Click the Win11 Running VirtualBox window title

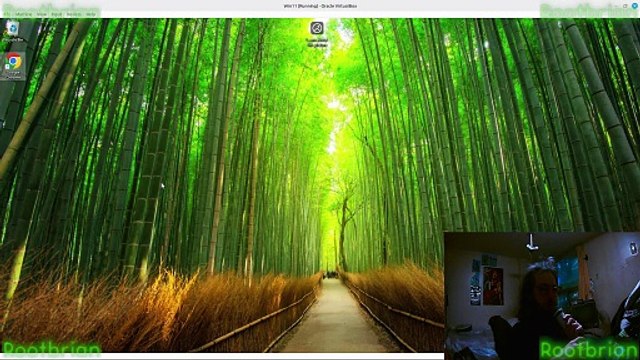[320, 6]
